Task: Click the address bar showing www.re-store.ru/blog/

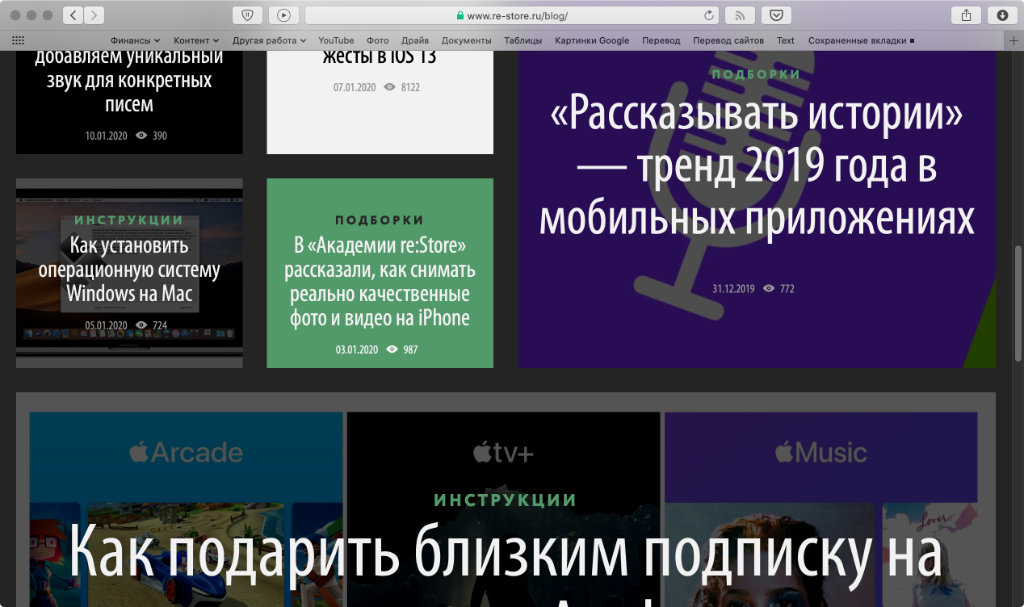Action: [510, 16]
